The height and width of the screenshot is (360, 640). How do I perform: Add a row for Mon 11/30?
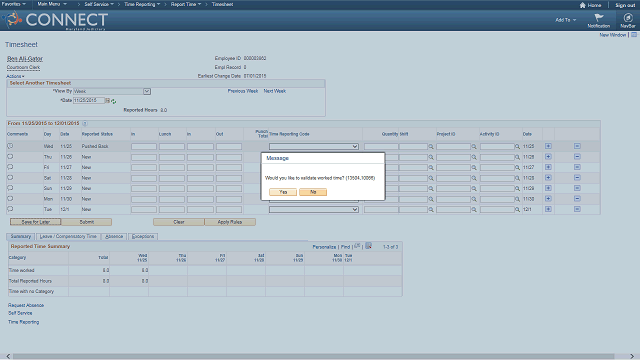click(548, 199)
